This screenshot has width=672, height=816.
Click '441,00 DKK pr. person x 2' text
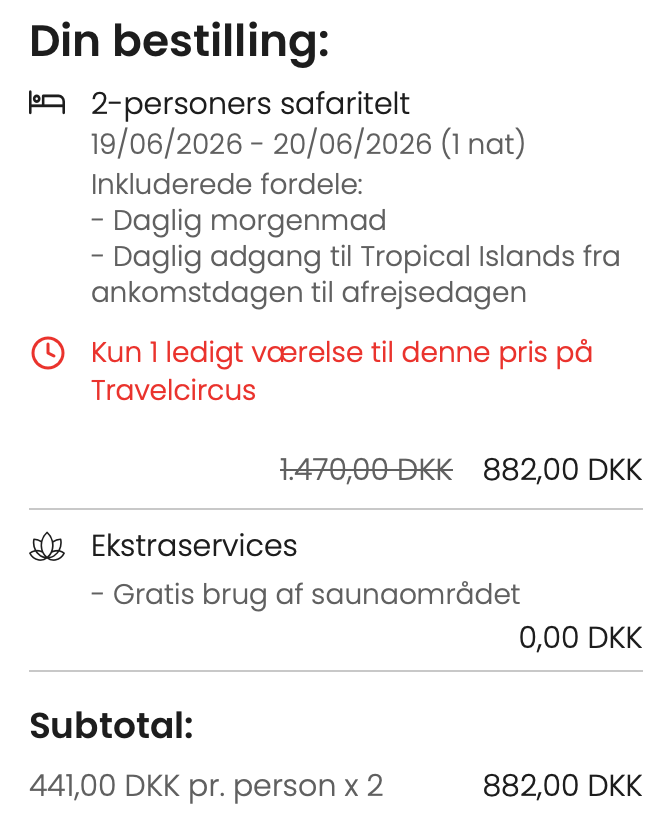coord(207,785)
